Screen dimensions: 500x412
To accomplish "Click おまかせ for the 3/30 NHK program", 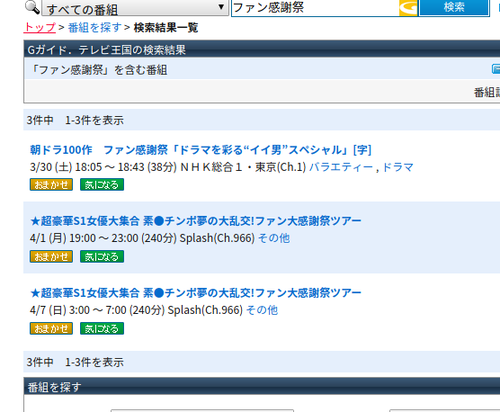I will (x=51, y=185).
